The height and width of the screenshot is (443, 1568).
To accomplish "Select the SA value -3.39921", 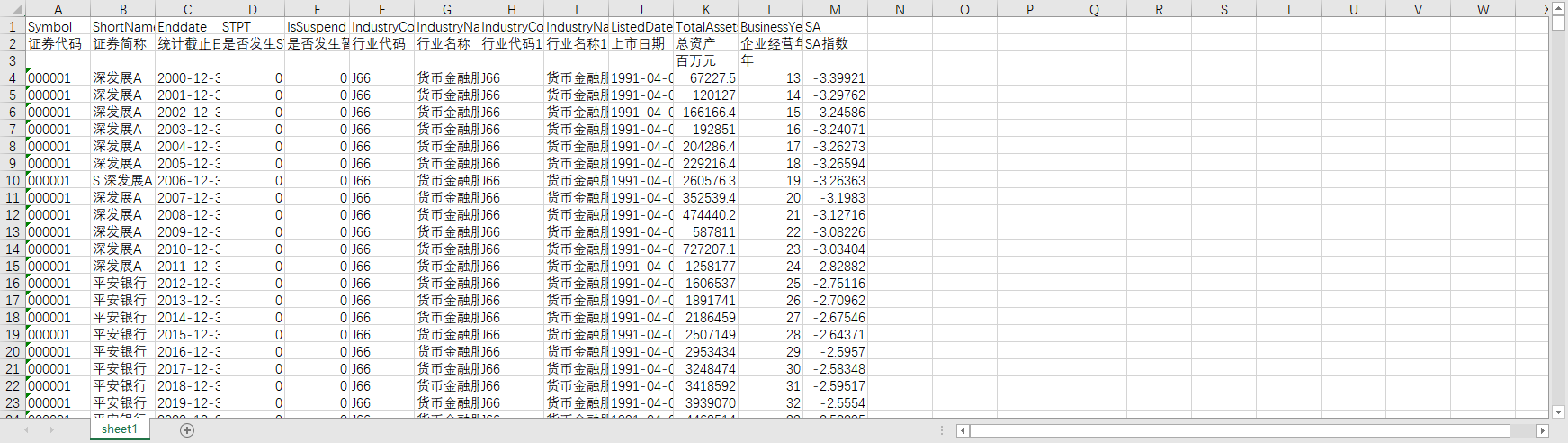I will point(835,78).
